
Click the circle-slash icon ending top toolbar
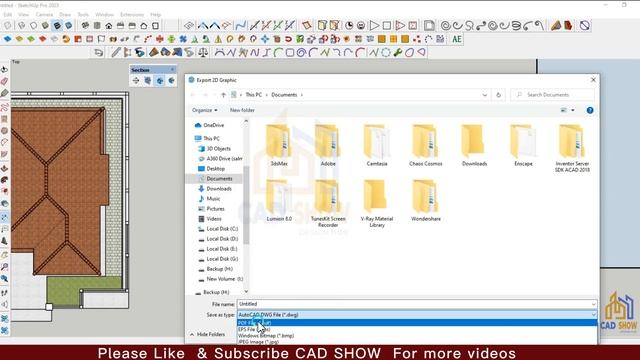(584, 26)
